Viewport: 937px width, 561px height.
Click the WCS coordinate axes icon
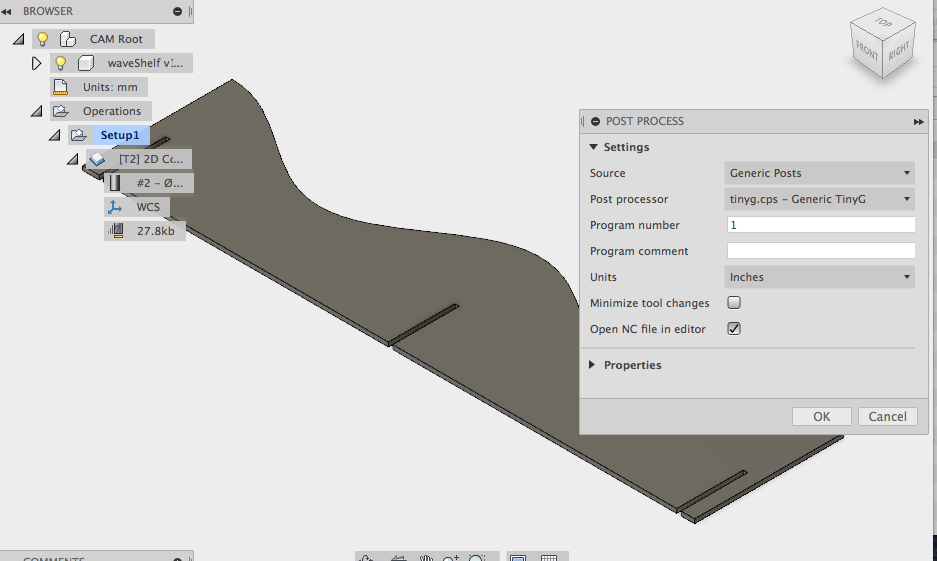click(115, 207)
